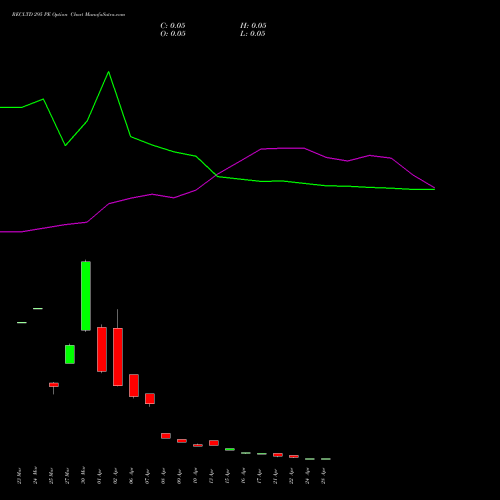This screenshot has height=500, width=500.
Task: Click the red candle for 08 Apr
Action: click(x=166, y=436)
